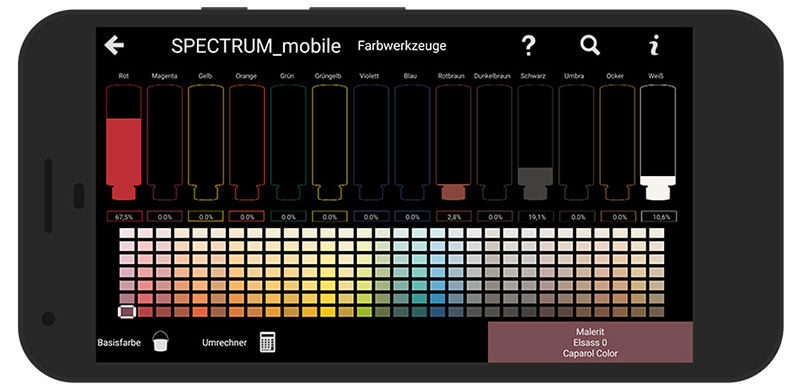
Task: Select the Magenta pigment tube
Action: click(x=165, y=143)
